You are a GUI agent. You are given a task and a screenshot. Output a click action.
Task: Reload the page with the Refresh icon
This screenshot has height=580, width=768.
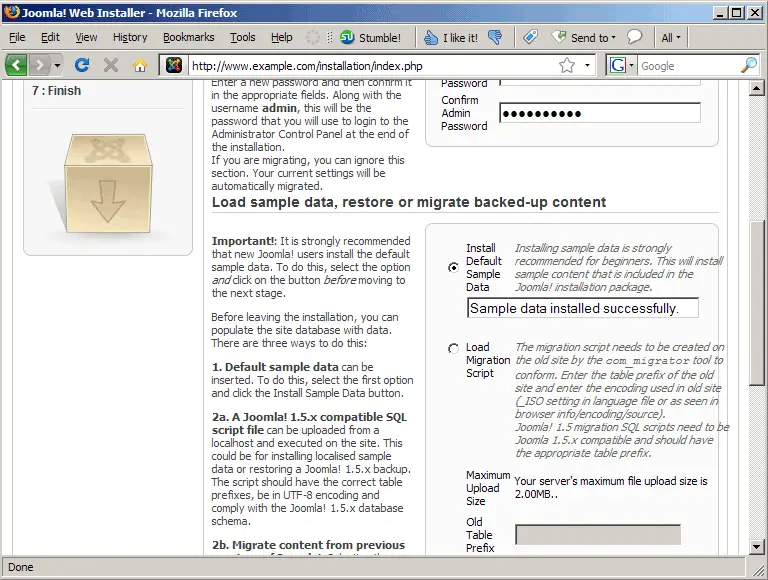(x=82, y=65)
